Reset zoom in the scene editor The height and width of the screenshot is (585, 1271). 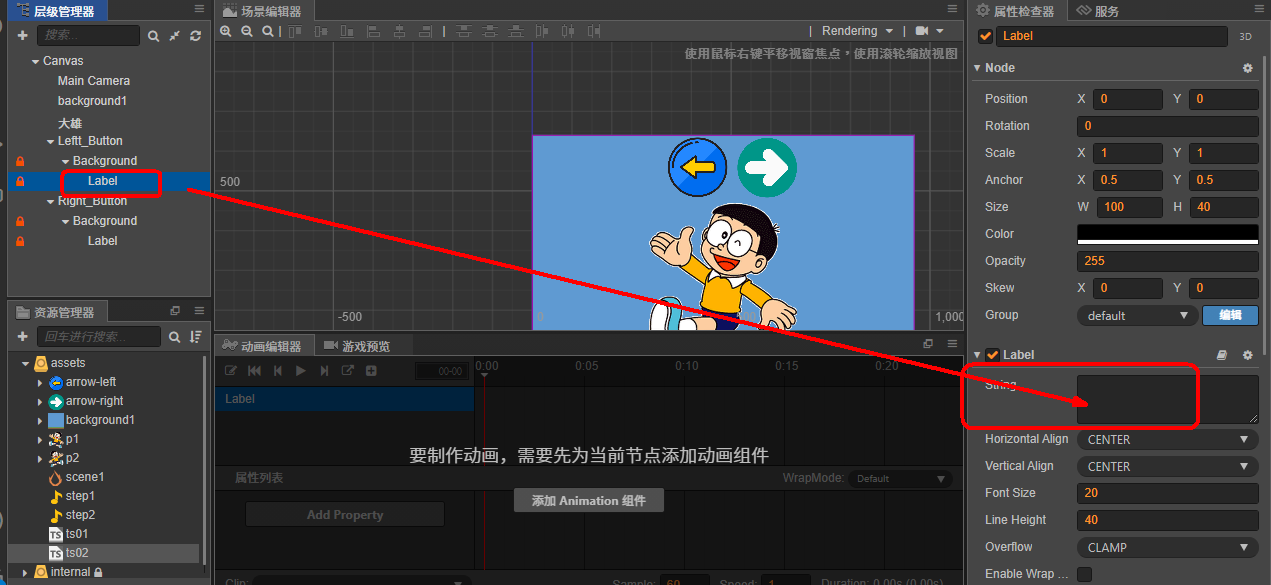coord(268,31)
